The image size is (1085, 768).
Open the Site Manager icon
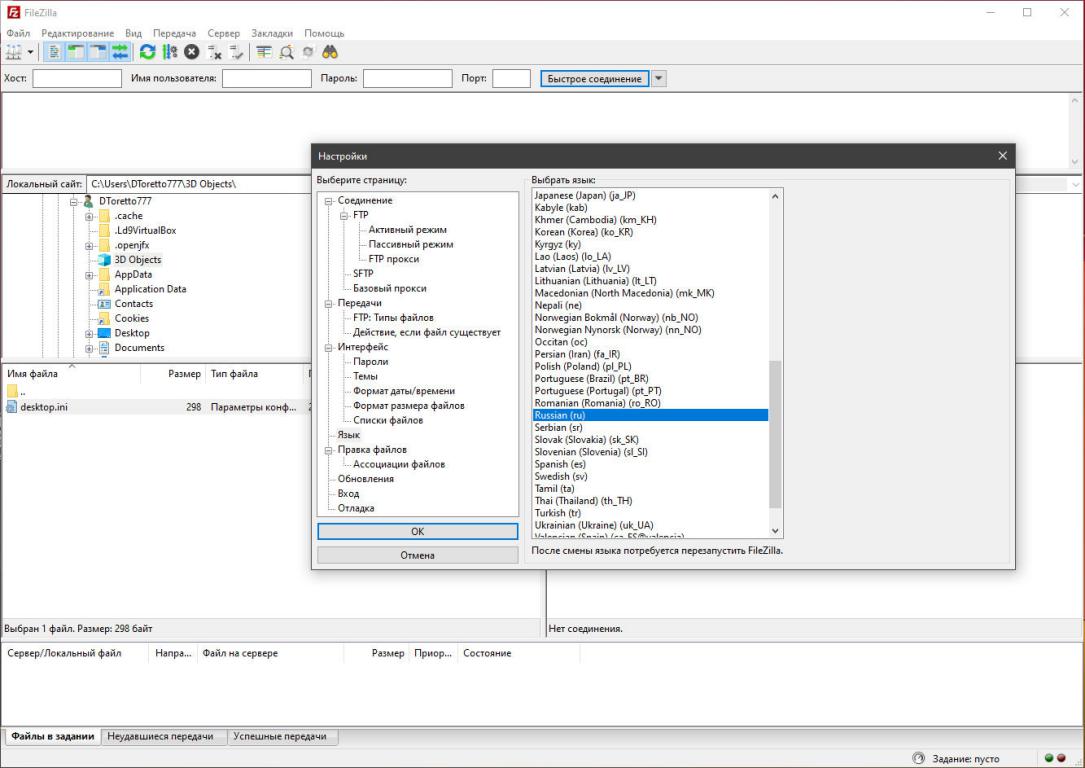[14, 52]
